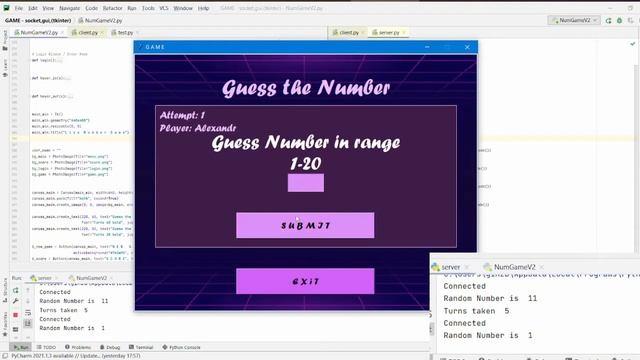
Task: Click 'Random Number is 11' in left console
Action: tap(74, 301)
